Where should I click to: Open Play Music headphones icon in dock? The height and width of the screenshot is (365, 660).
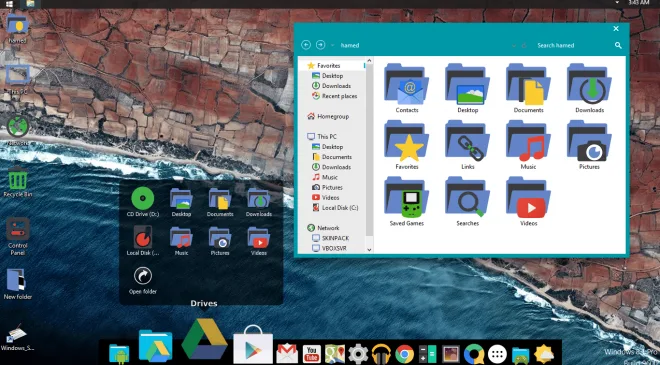pos(381,354)
